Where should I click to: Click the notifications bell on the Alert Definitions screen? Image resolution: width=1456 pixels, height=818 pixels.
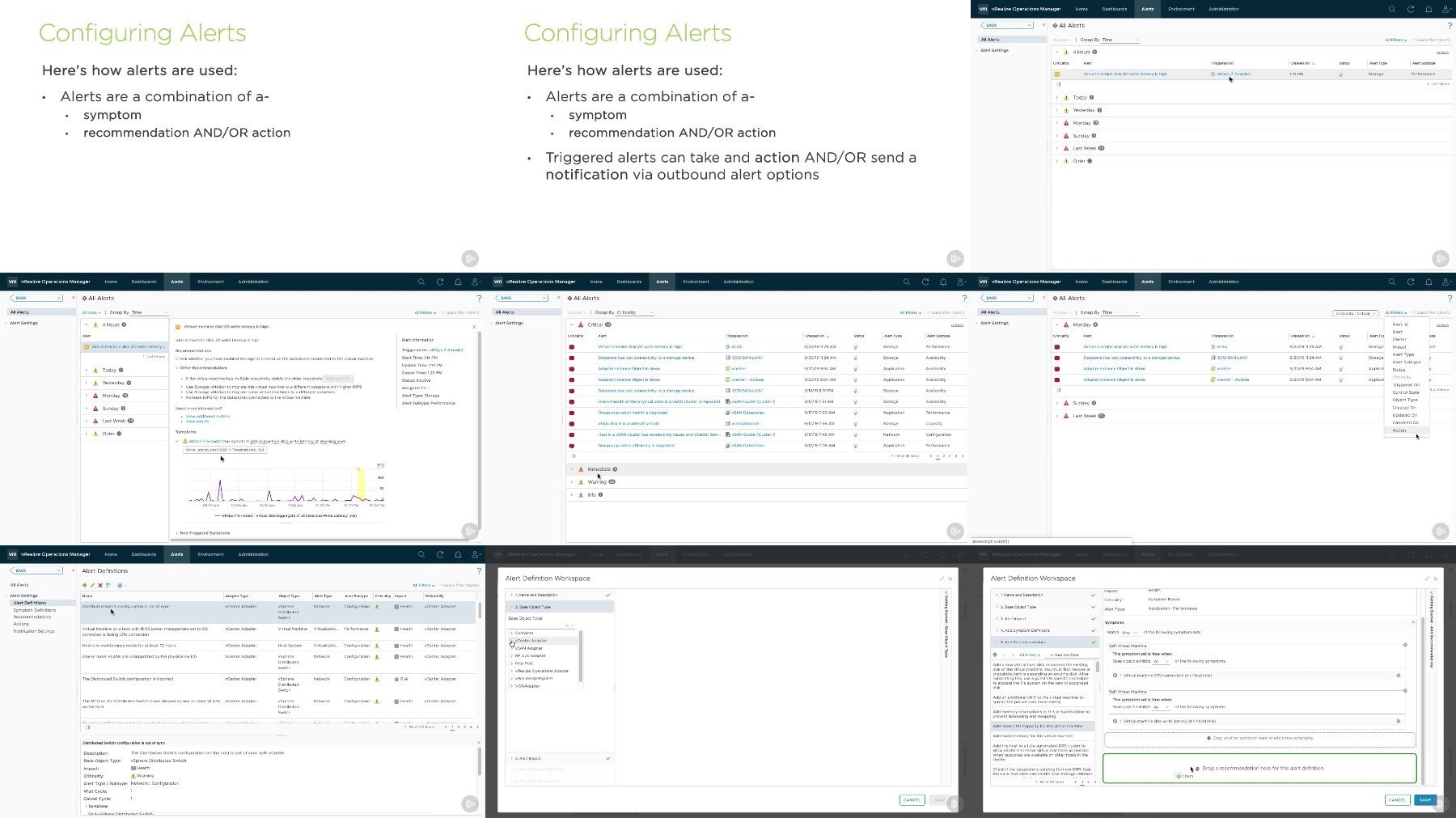coord(458,554)
